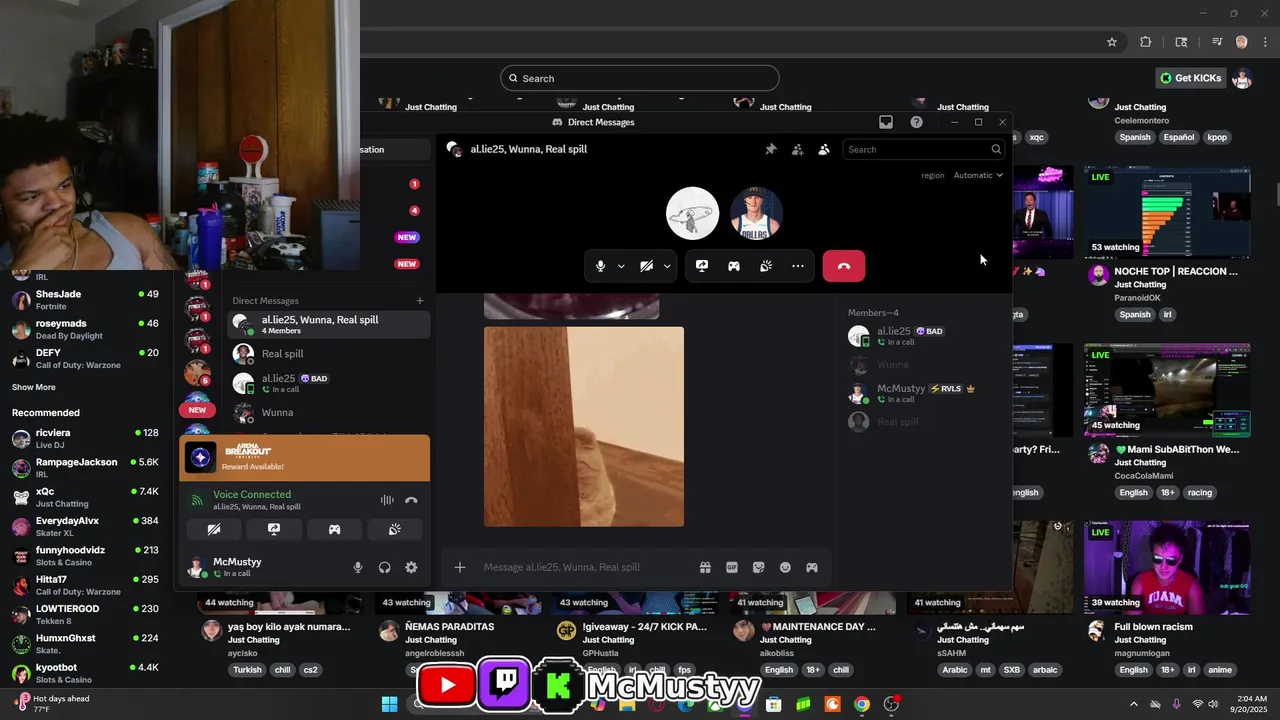The width and height of the screenshot is (1280, 720).
Task: Toggle the member list panel
Action: (823, 149)
